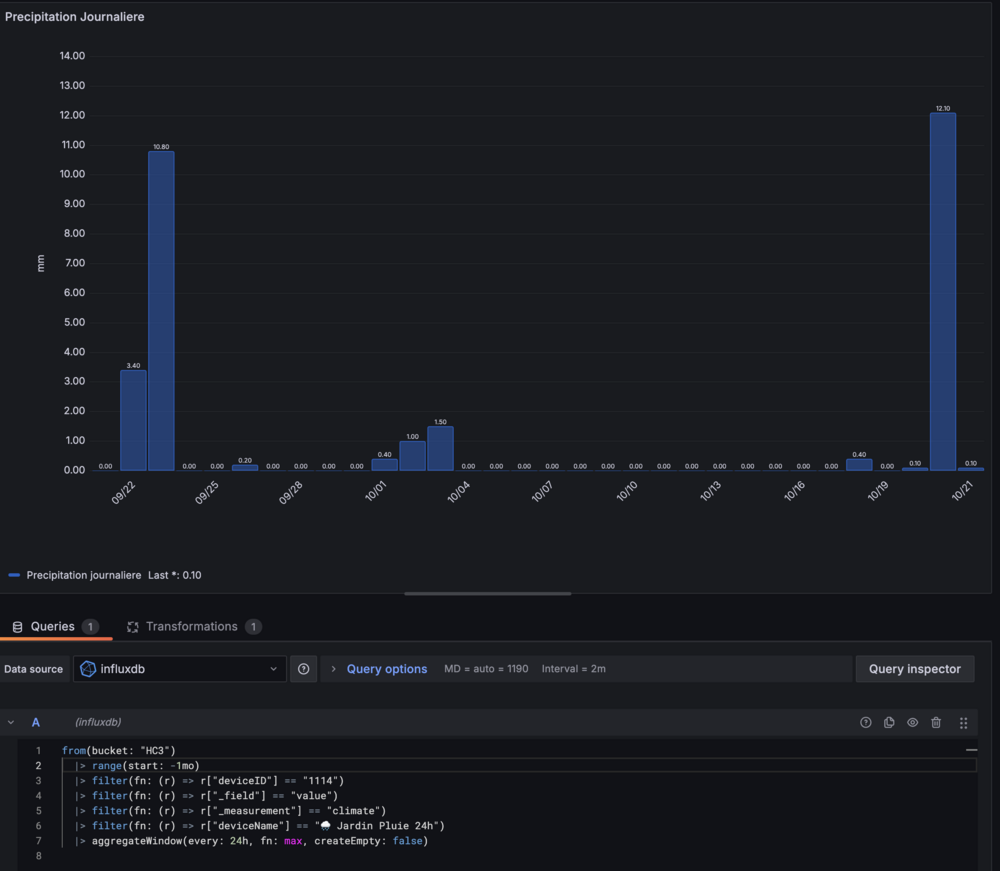Delete query A with trash icon
Image resolution: width=1000 pixels, height=871 pixels.
pos(936,722)
